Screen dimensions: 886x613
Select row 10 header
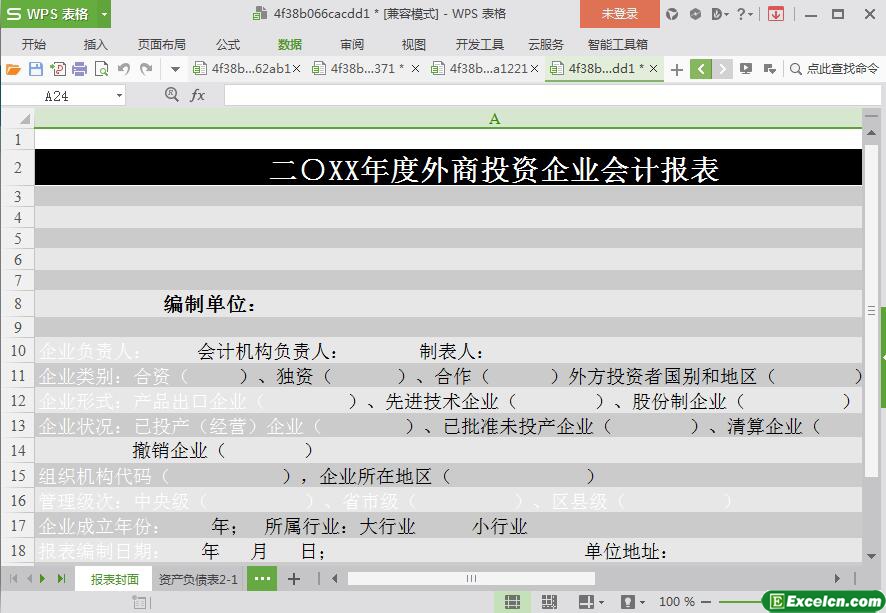pos(18,350)
